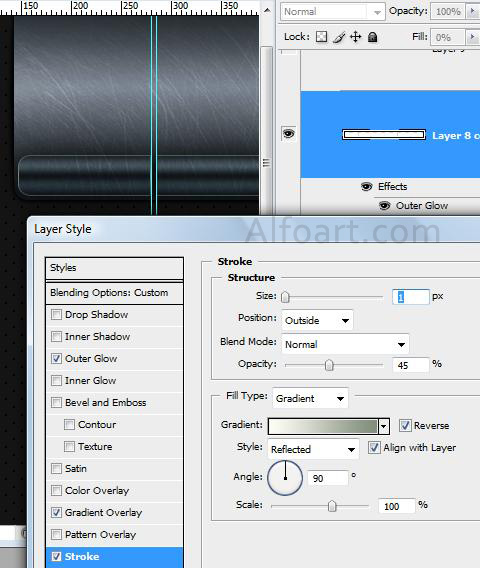Toggle Outer Glow effect eye icon
The height and width of the screenshot is (568, 480).
384,206
